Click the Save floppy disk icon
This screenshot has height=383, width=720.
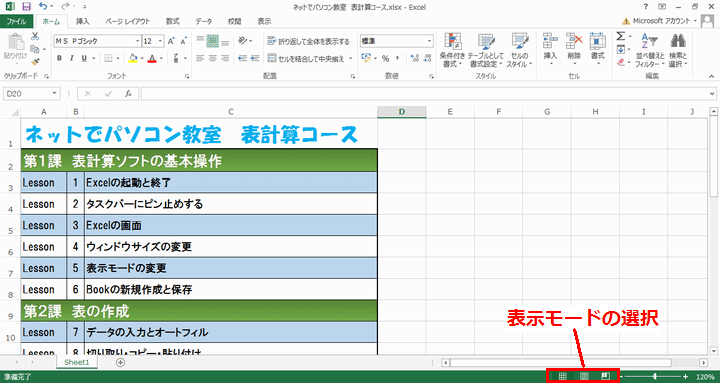point(27,7)
